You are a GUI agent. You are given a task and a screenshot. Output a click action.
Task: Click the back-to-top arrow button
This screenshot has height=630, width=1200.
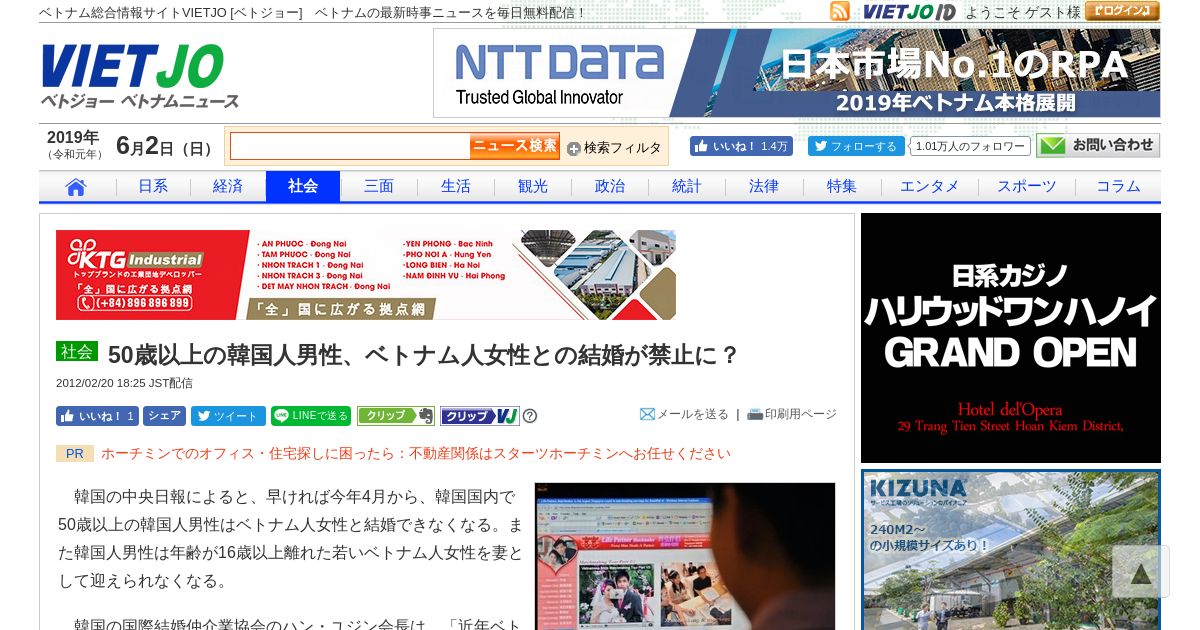(1141, 572)
